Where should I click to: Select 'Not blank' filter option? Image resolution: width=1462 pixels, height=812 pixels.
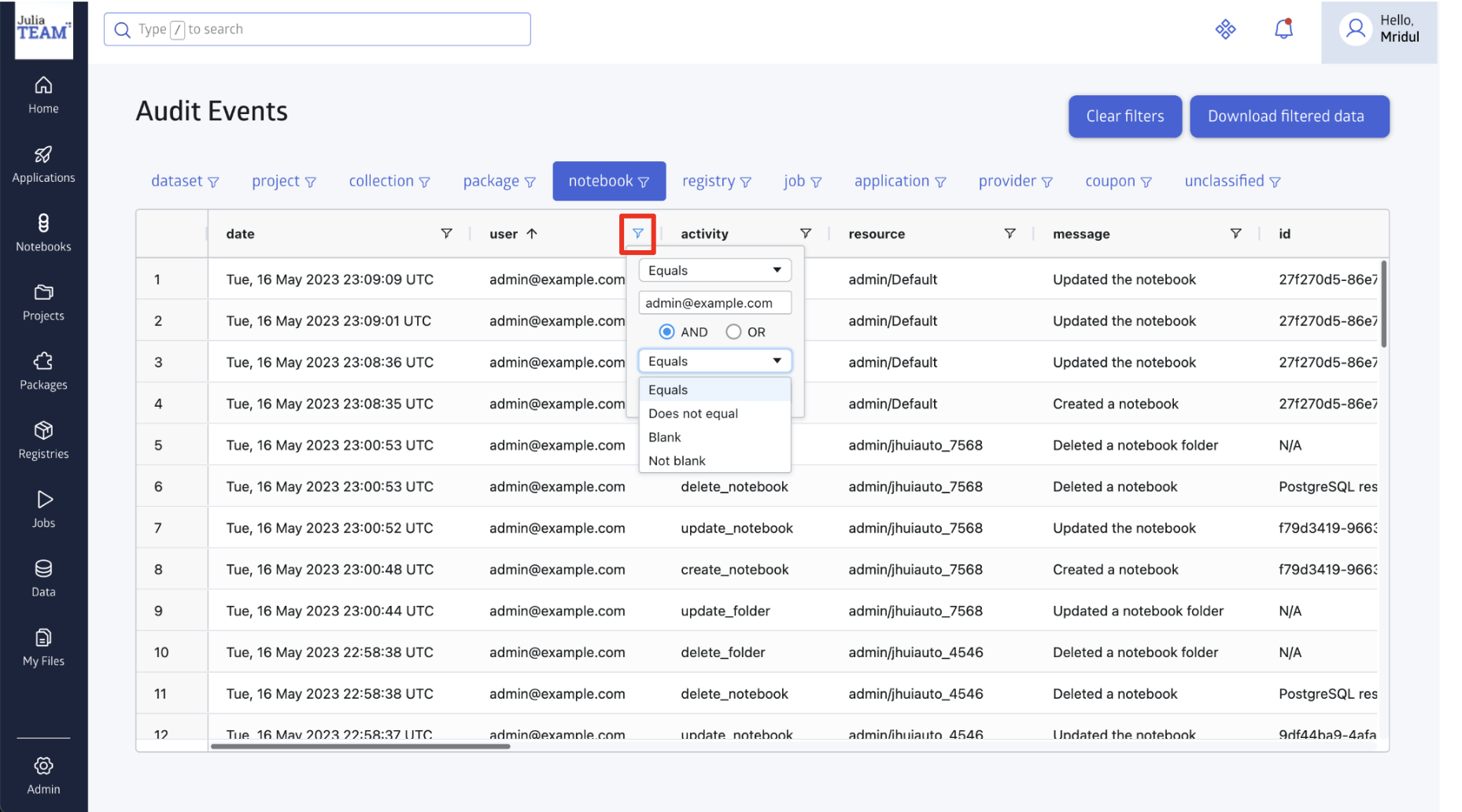tap(677, 461)
